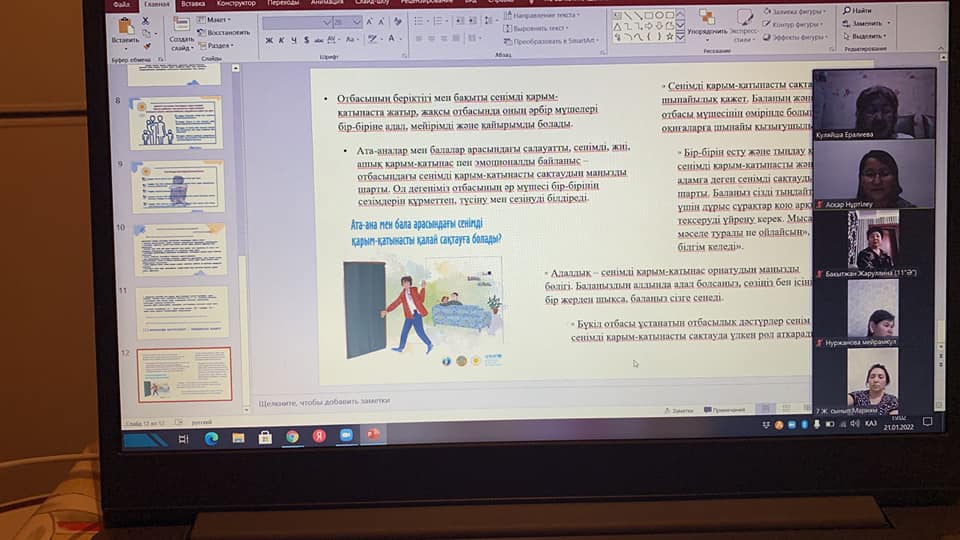
Task: Open Zoom app in taskbar
Action: click(x=346, y=435)
